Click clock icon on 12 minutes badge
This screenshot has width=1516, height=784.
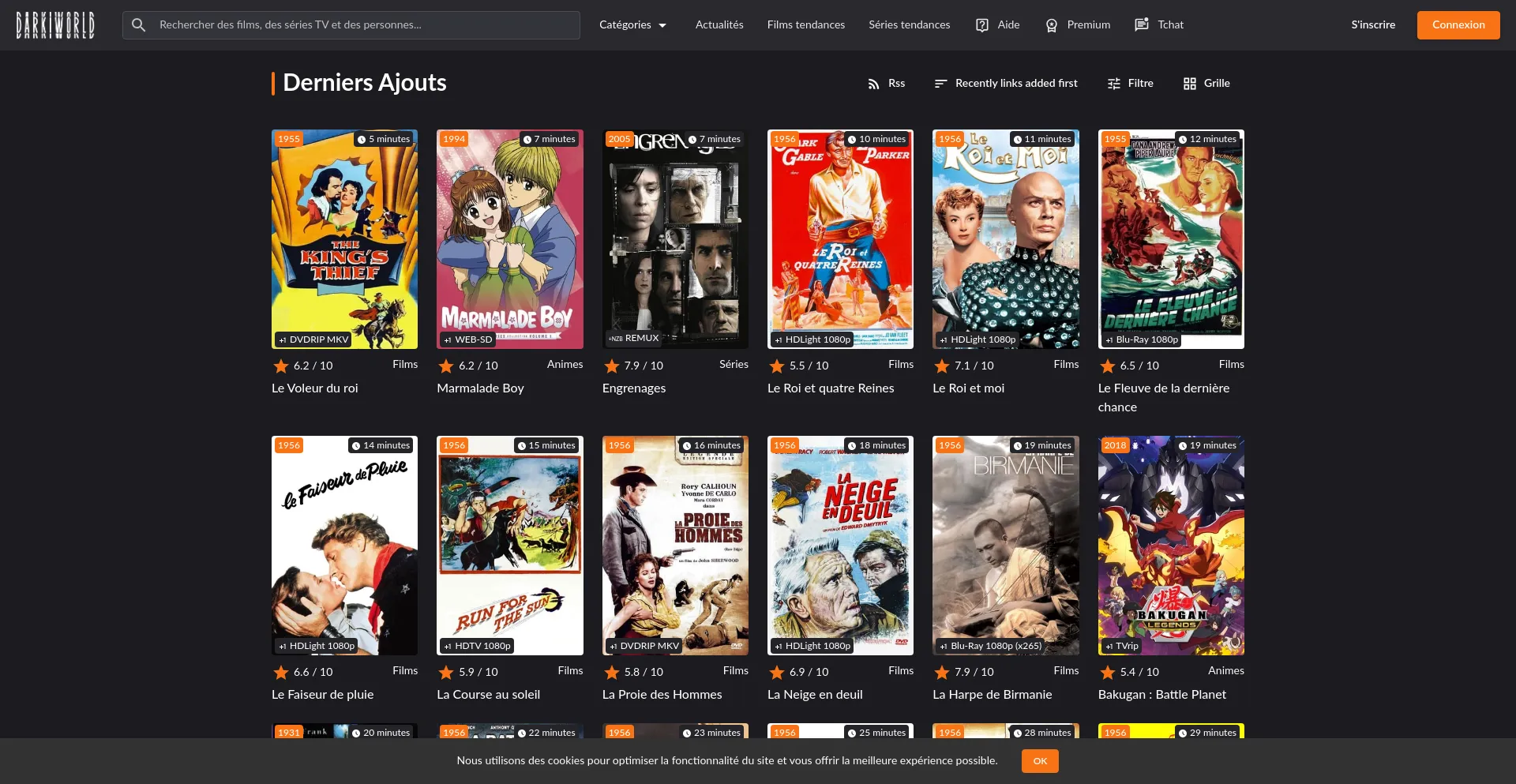pos(1183,140)
